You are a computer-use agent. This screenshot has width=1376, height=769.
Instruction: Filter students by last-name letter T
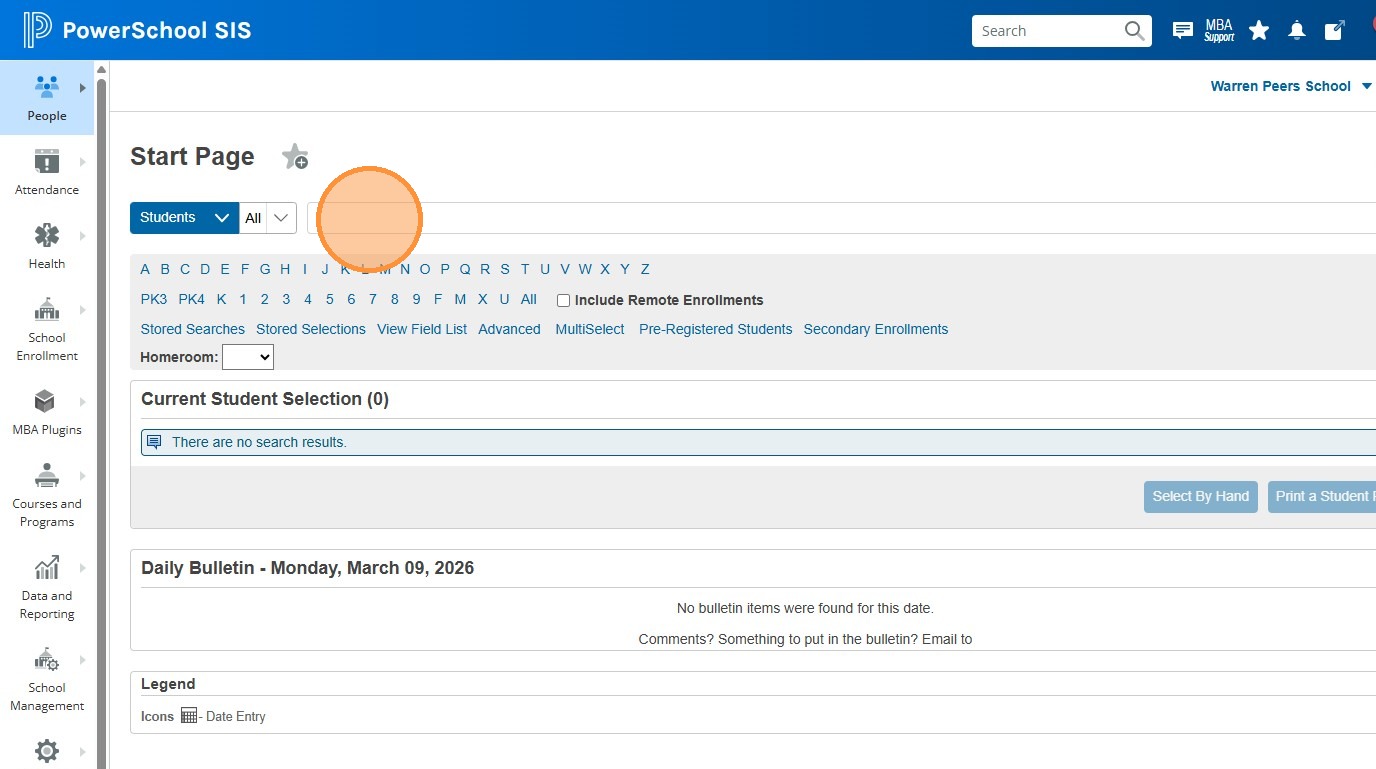pos(525,269)
